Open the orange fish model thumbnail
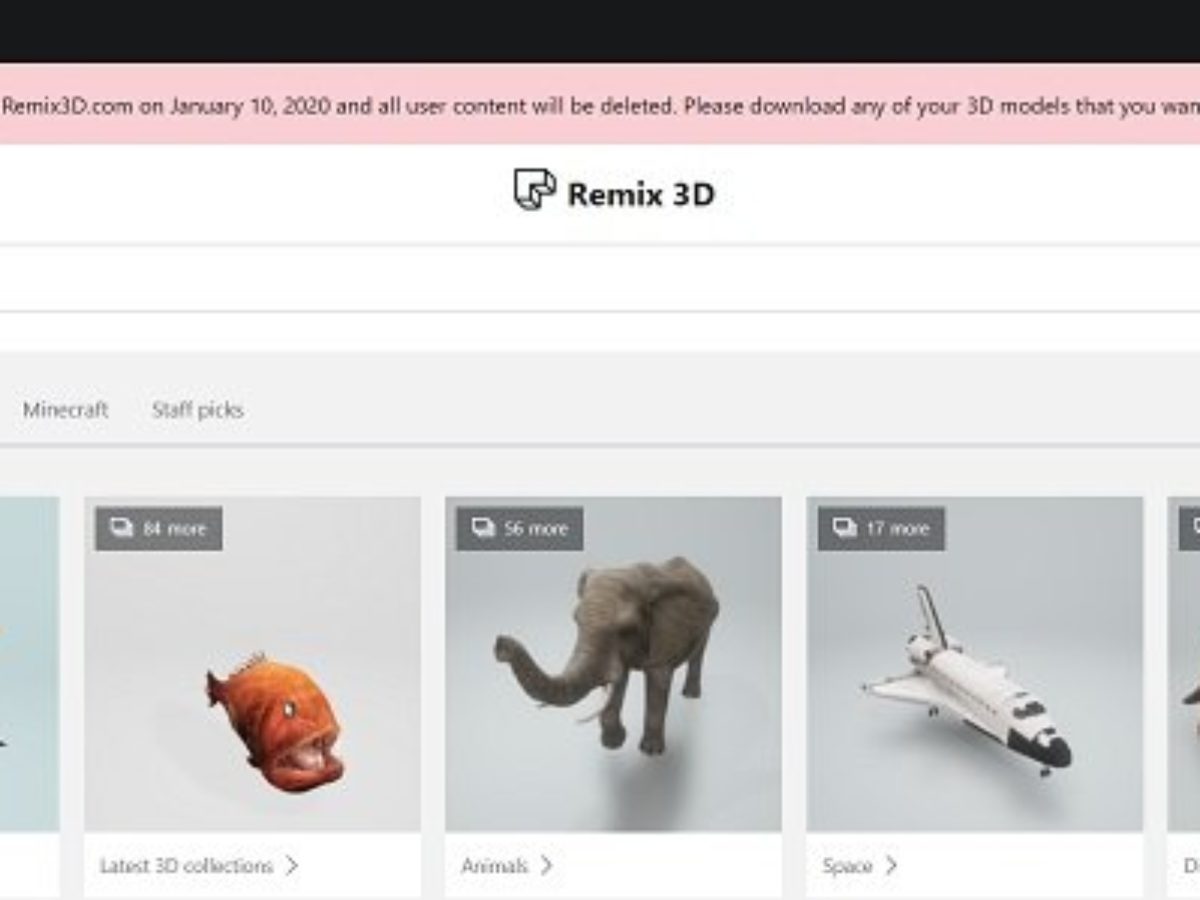The height and width of the screenshot is (900, 1200). click(x=253, y=664)
